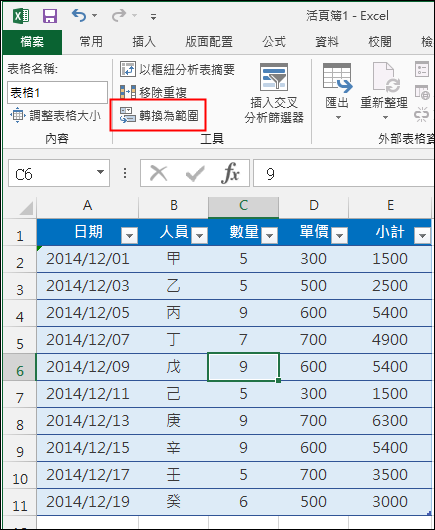
Task: Select the cell containing 甲
Action: click(174, 259)
